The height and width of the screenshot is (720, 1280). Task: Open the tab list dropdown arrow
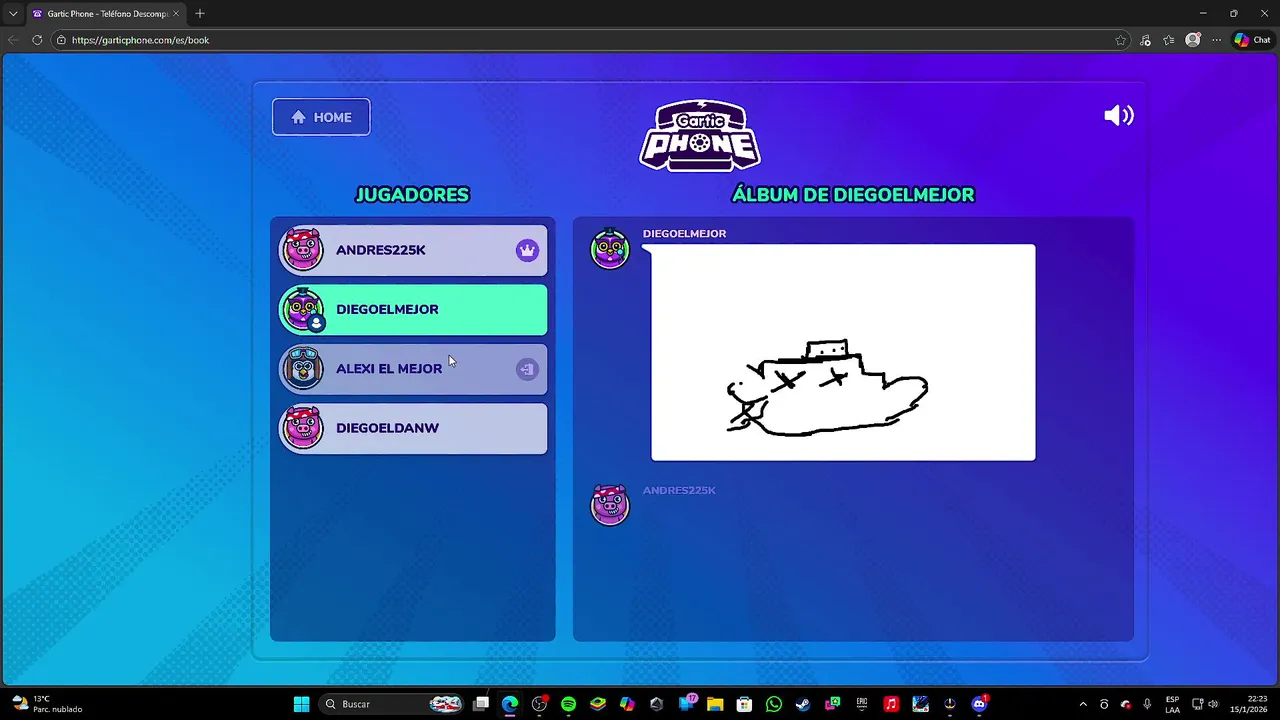click(13, 14)
